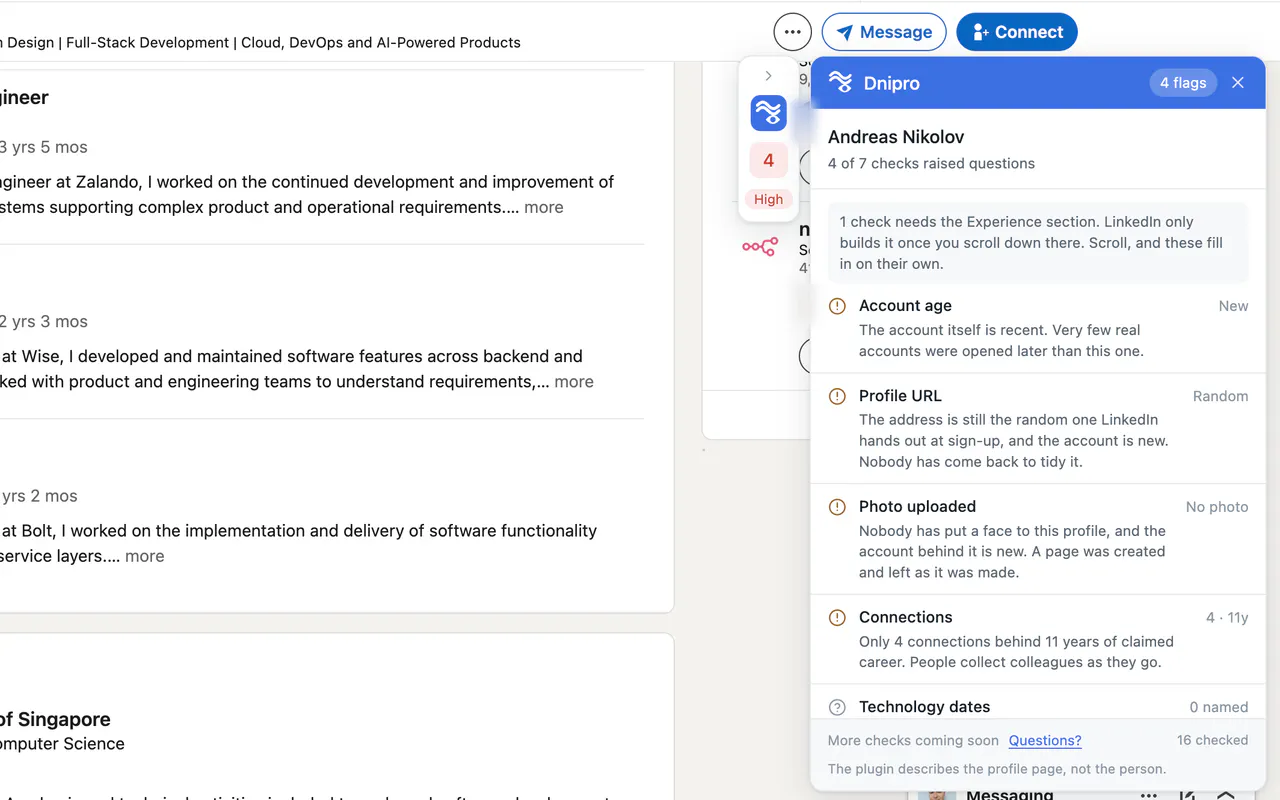Select the "Profile URL" check title
Image resolution: width=1280 pixels, height=800 pixels.
tap(900, 396)
